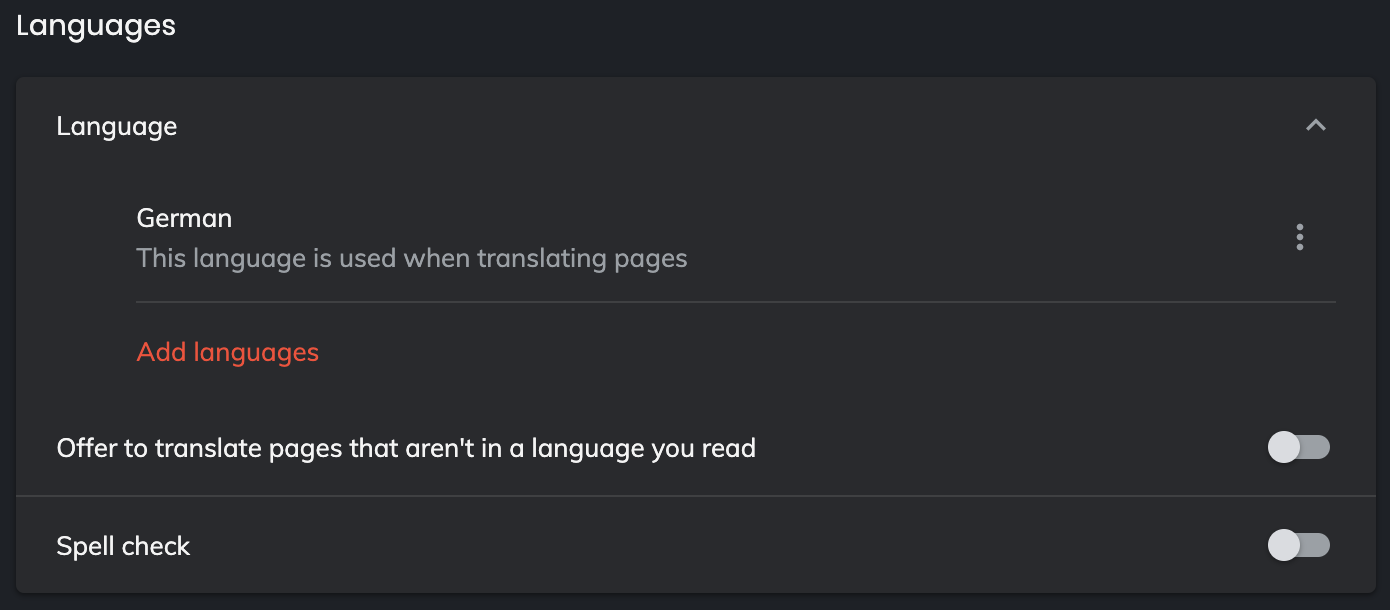This screenshot has width=1390, height=610.
Task: Open the three-dot menu for German
Action: (x=1299, y=237)
